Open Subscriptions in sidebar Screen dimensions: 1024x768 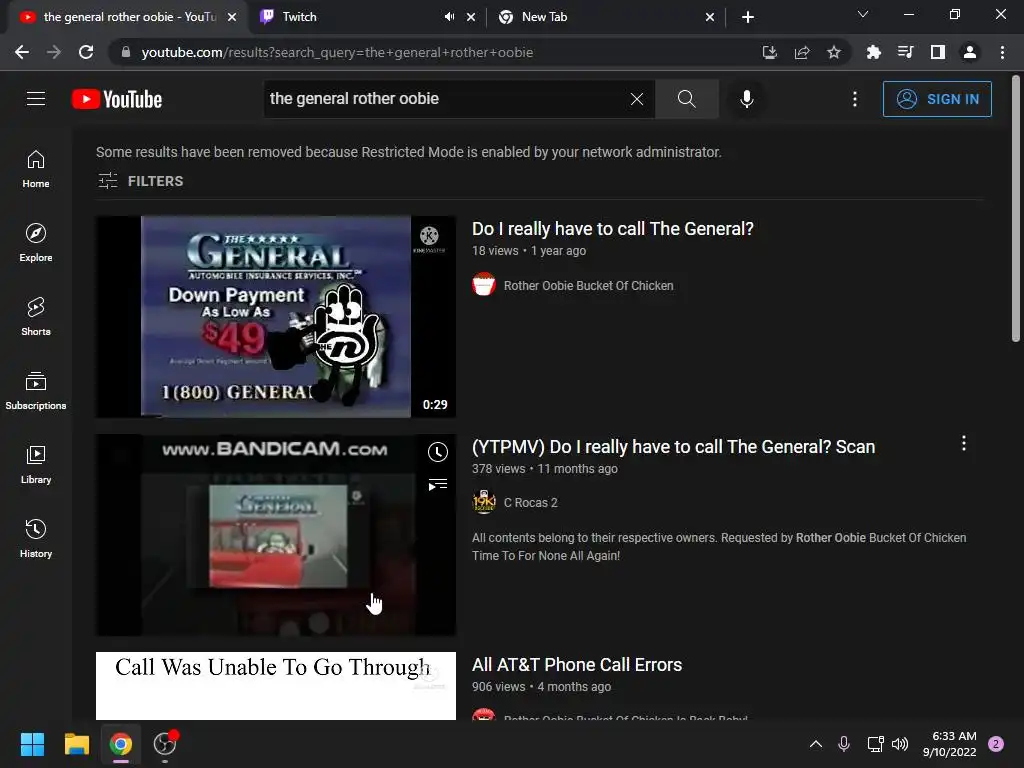36,391
